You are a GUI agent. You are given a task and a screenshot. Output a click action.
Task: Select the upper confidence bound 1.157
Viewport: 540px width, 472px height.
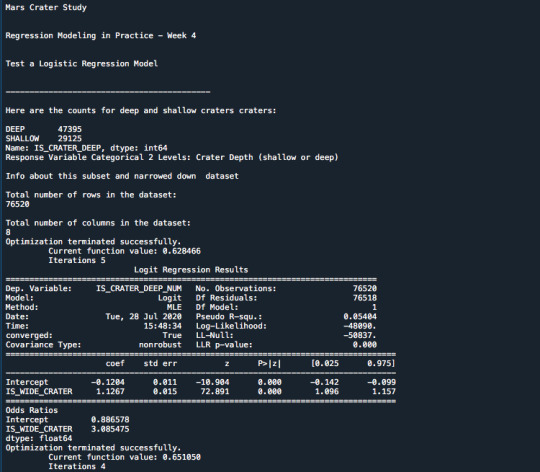[384, 391]
